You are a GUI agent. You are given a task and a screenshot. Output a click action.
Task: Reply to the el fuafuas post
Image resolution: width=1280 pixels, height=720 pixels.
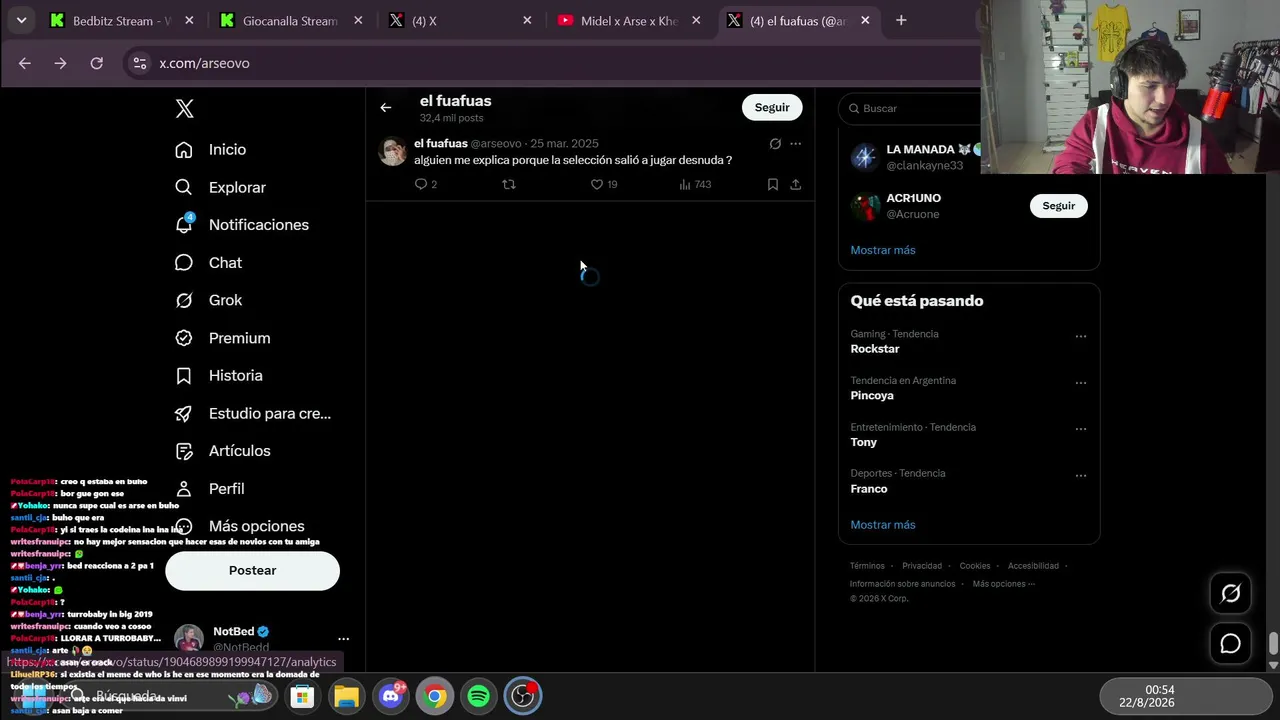click(425, 184)
